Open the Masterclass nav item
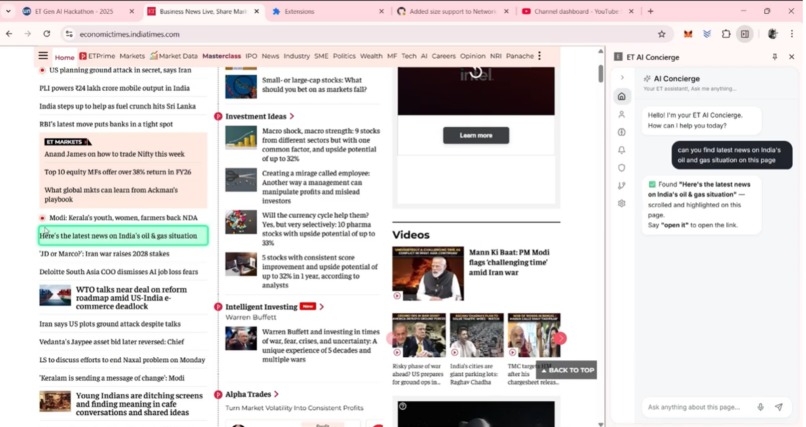Viewport: 806px width, 427px height. pyautogui.click(x=222, y=56)
